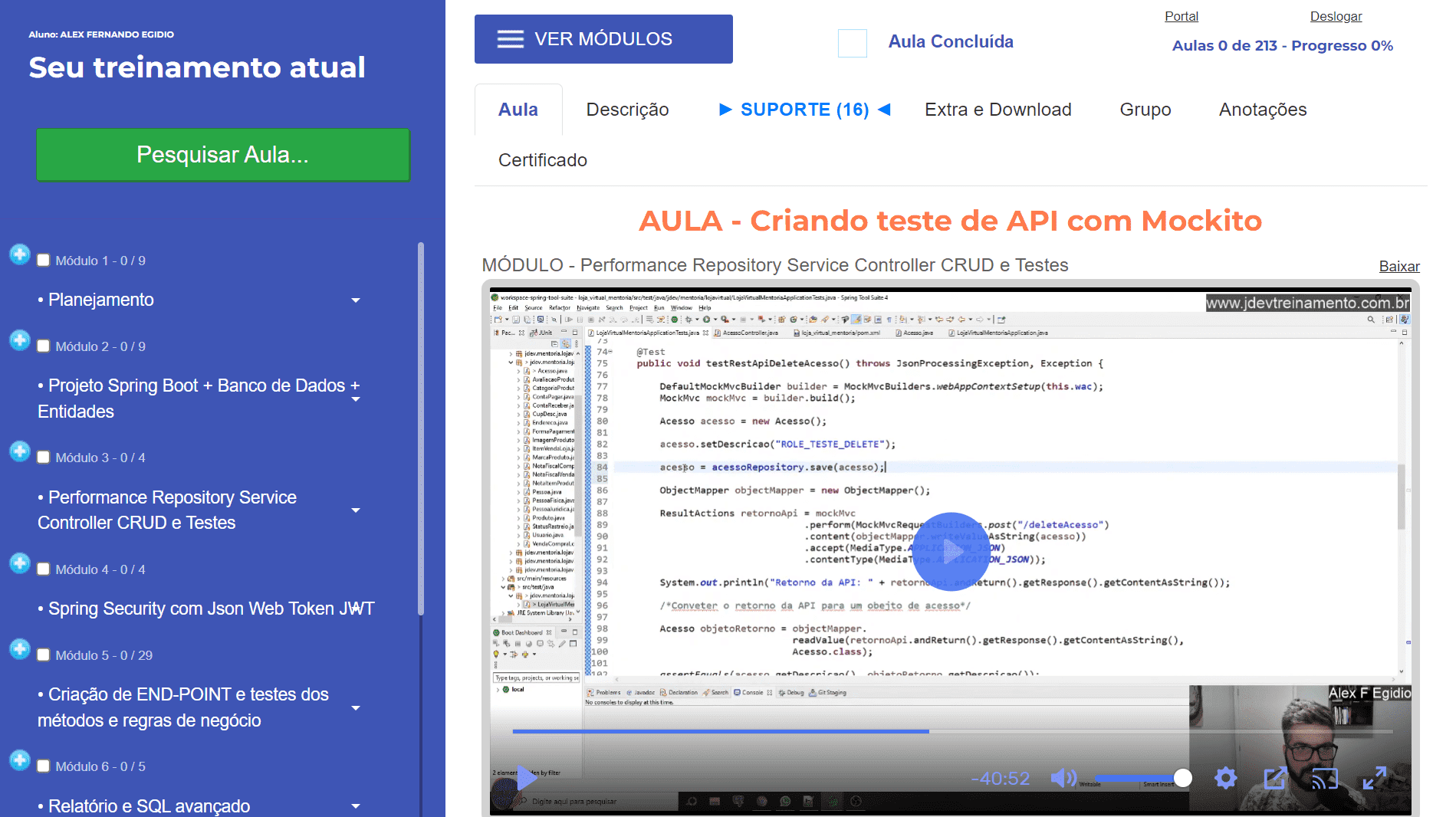Click the Deslogar link

coord(1336,16)
